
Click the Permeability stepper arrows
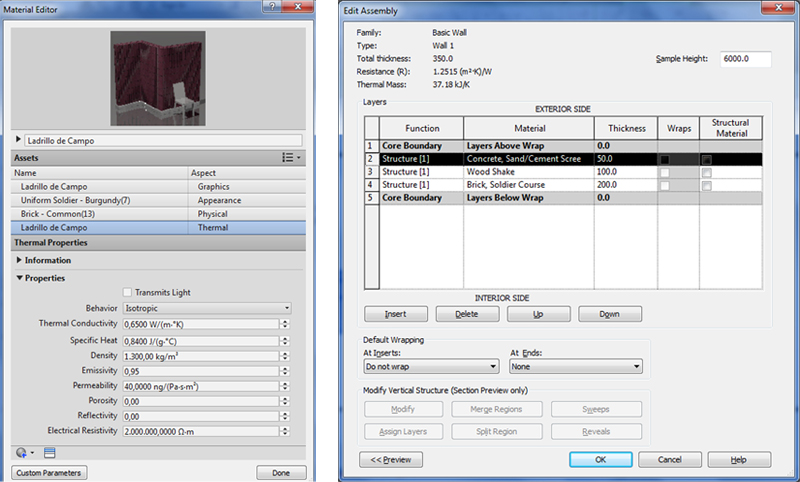click(285, 386)
